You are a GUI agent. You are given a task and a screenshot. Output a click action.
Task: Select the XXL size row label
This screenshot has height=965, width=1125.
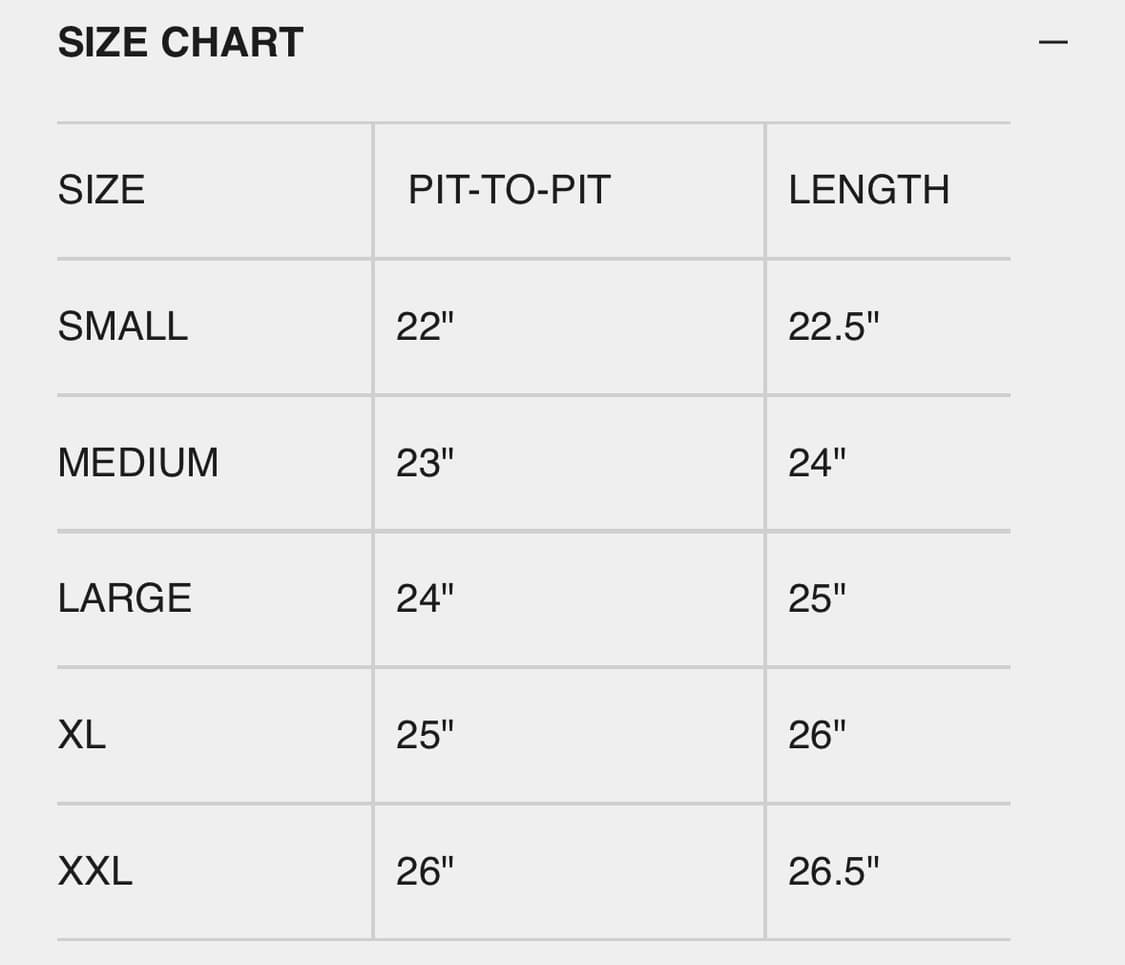95,871
